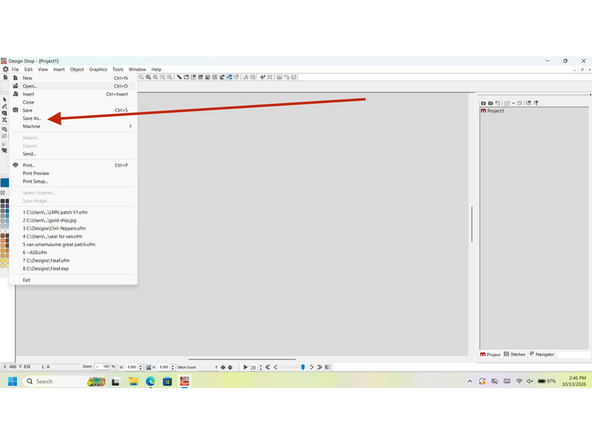Click first icon in project panel toolbar

pos(483,103)
